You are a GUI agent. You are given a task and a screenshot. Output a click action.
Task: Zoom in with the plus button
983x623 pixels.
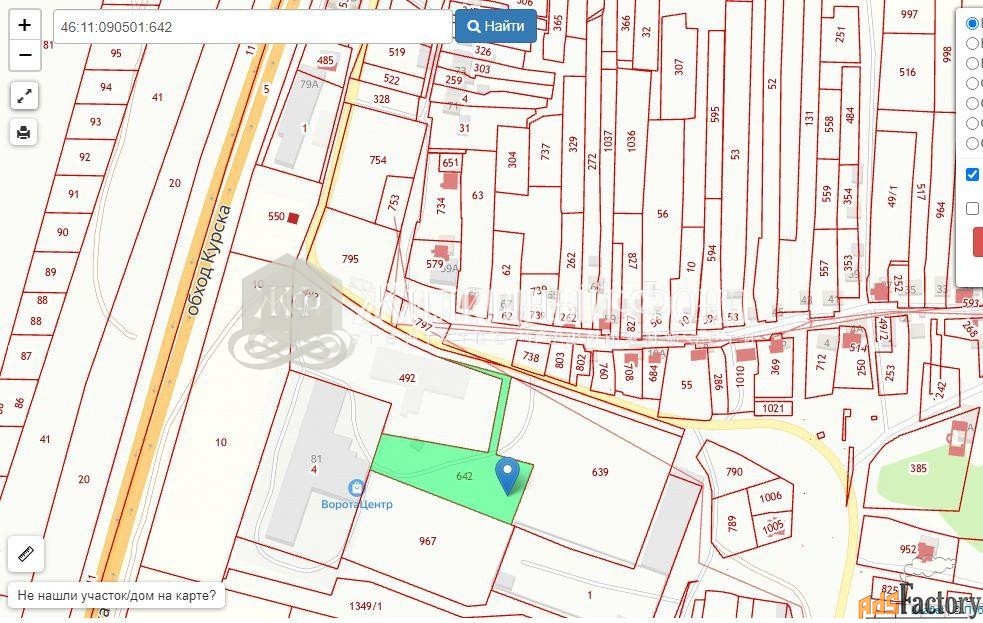click(x=24, y=25)
